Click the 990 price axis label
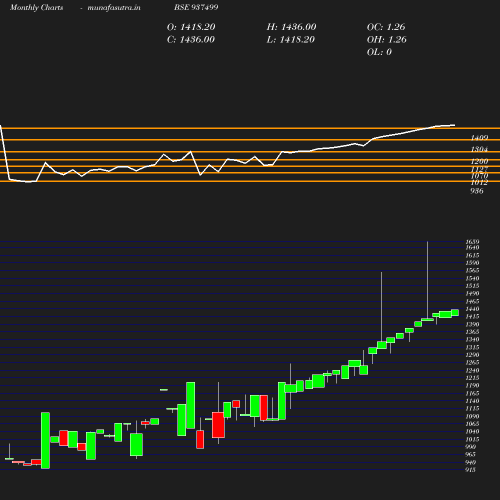 (471, 447)
